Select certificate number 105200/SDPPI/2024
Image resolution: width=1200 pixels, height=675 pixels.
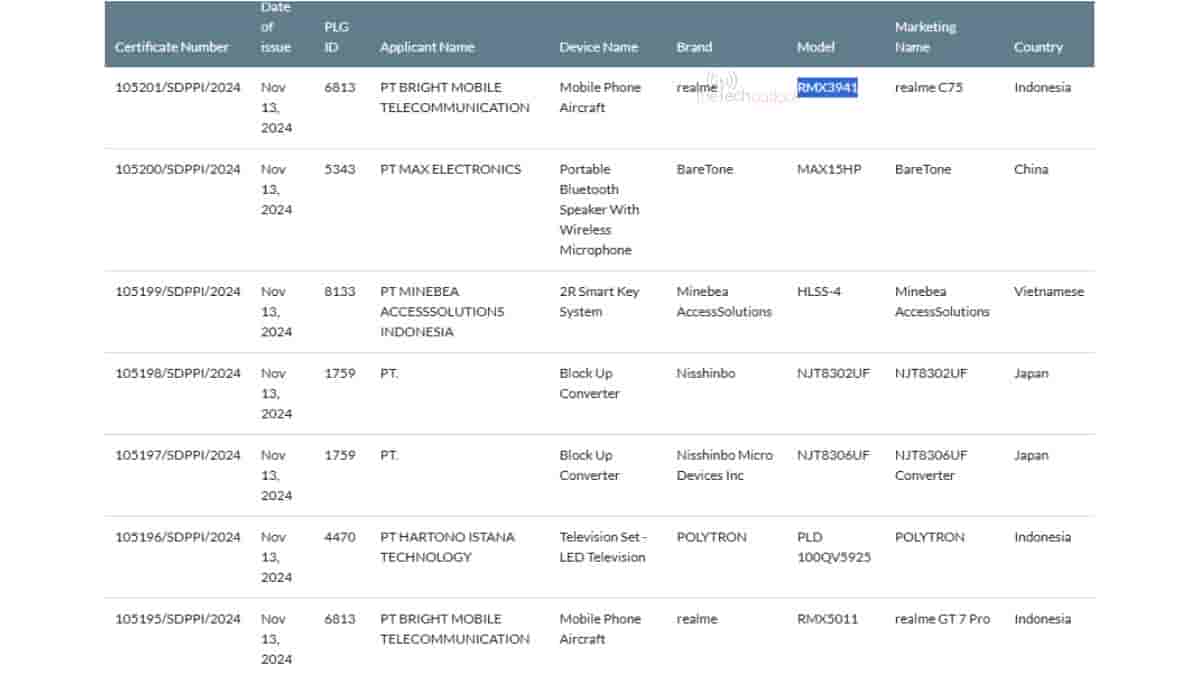[x=178, y=169]
